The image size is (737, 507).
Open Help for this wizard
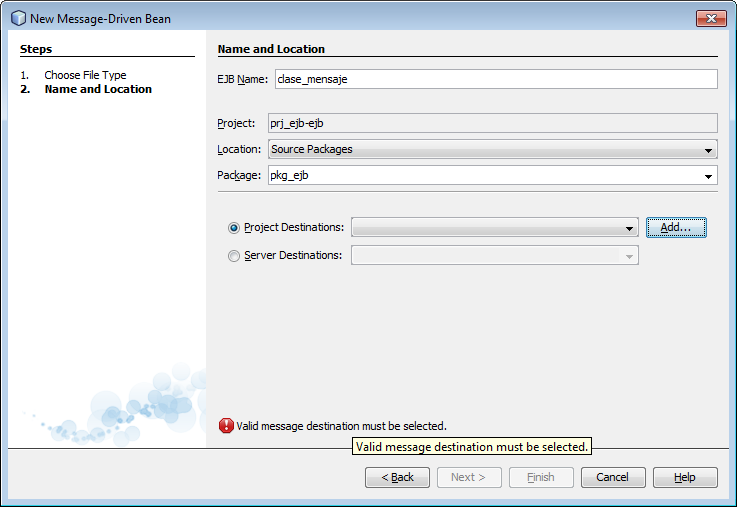pos(685,478)
